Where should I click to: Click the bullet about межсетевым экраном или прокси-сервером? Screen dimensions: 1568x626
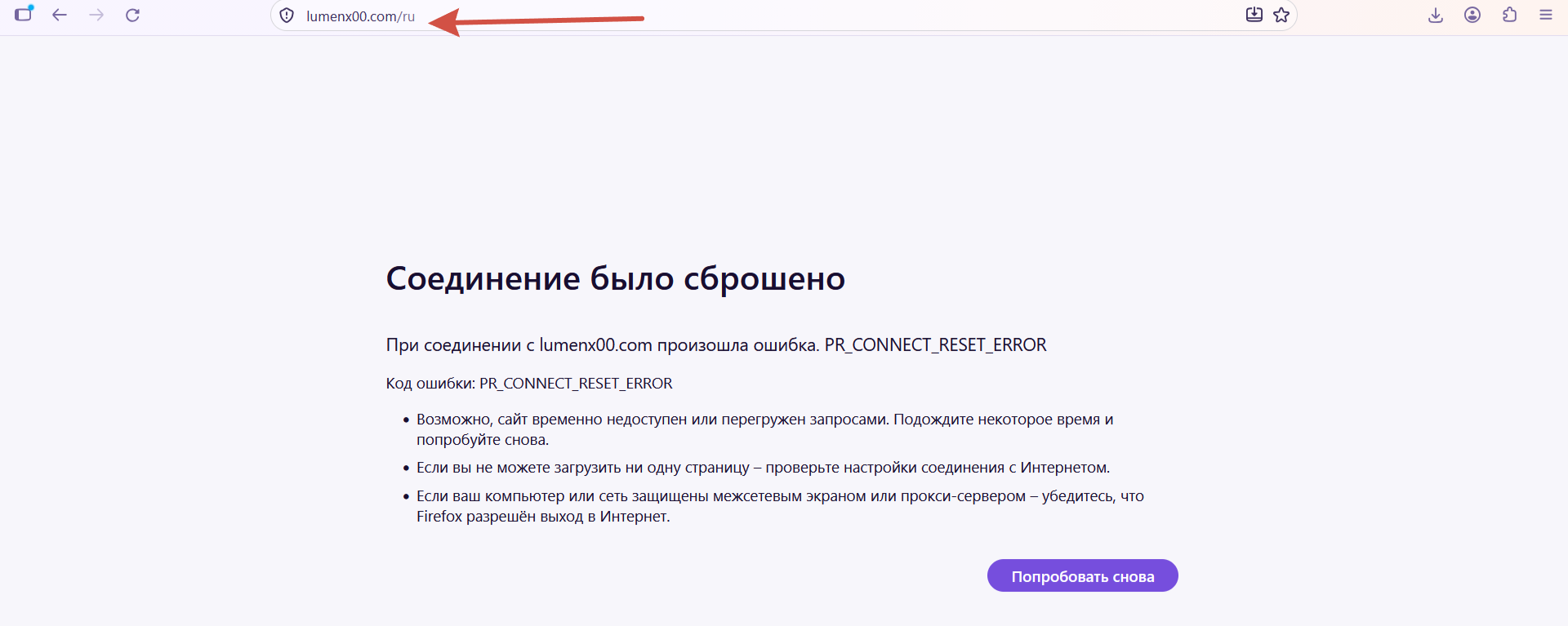[x=780, y=506]
